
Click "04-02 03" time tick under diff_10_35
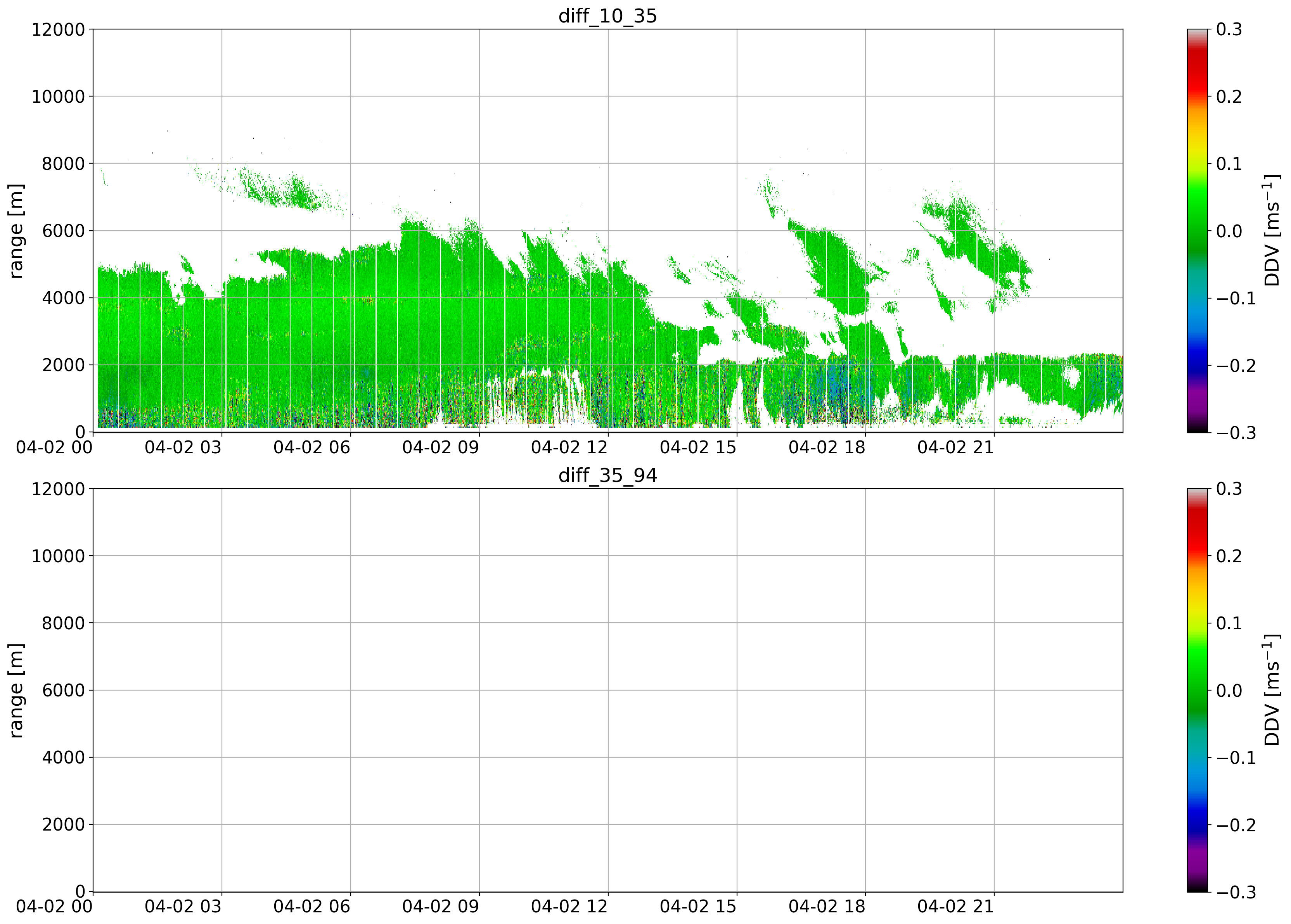(183, 448)
